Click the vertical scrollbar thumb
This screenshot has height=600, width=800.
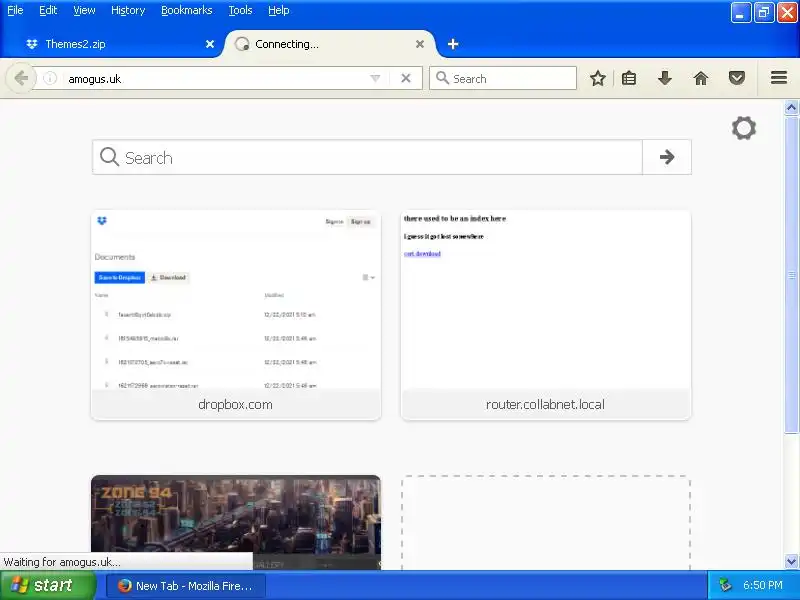pos(791,274)
